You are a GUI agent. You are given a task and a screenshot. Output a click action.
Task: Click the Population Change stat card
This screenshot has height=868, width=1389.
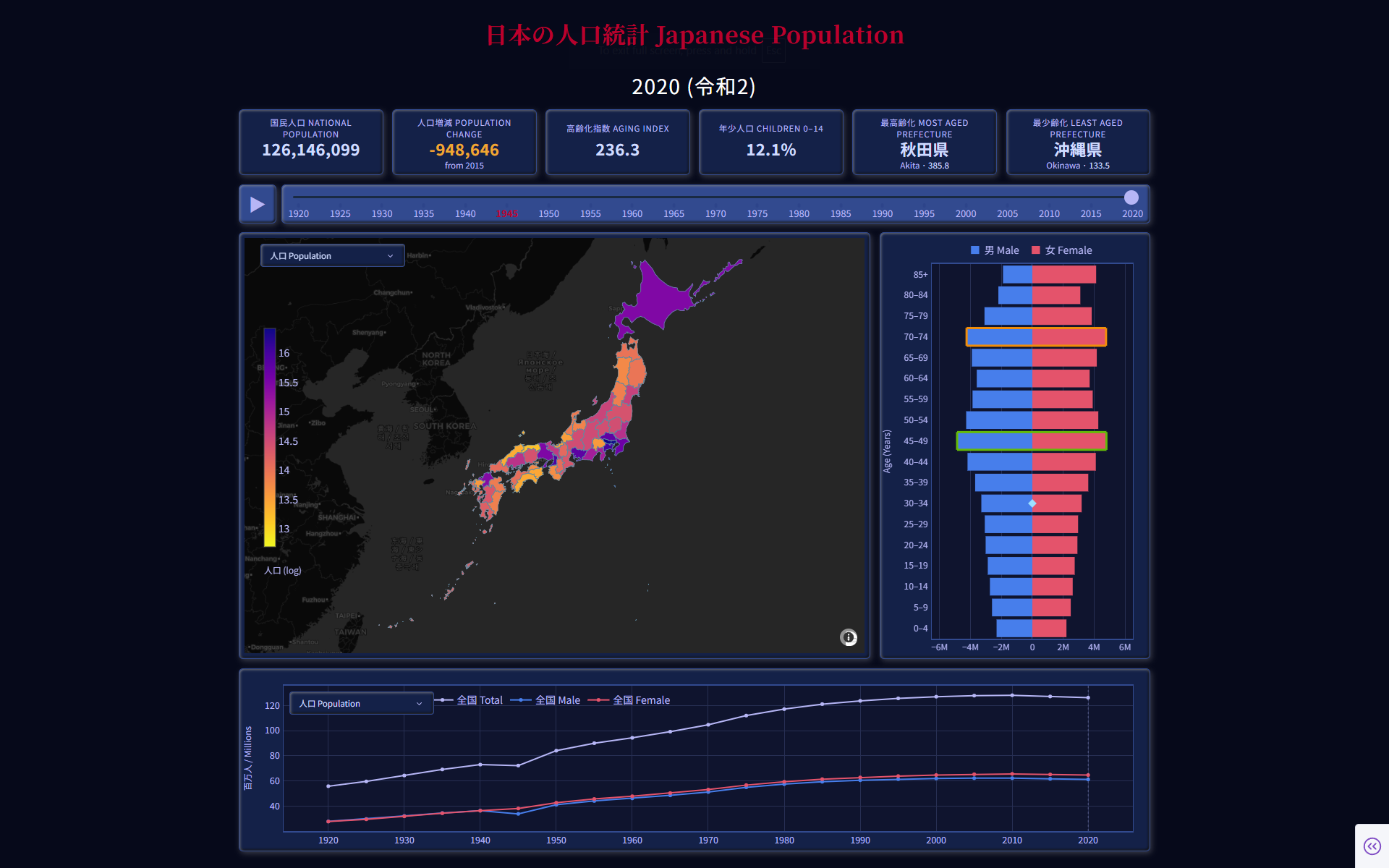464,142
